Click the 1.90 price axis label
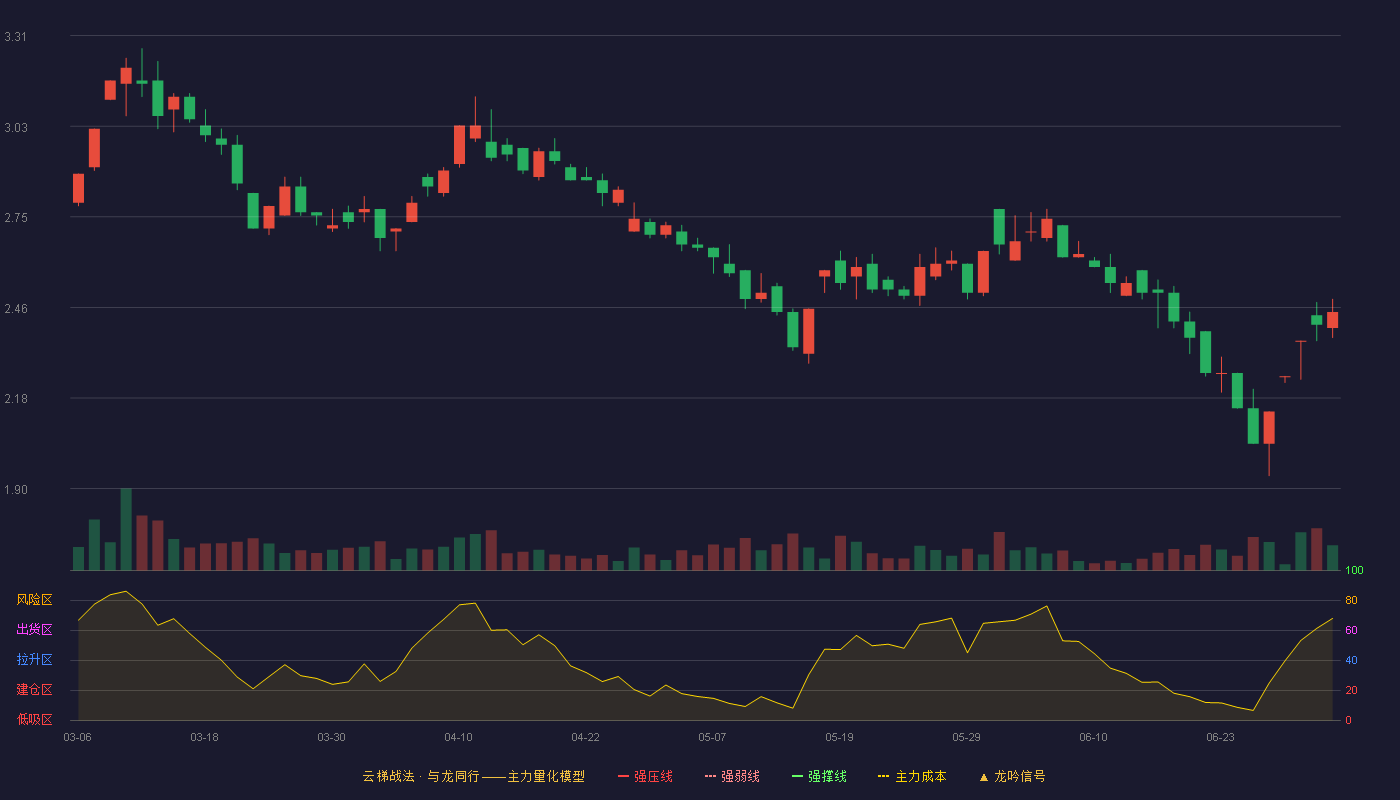Screen dimensions: 1400x800 tap(16, 490)
